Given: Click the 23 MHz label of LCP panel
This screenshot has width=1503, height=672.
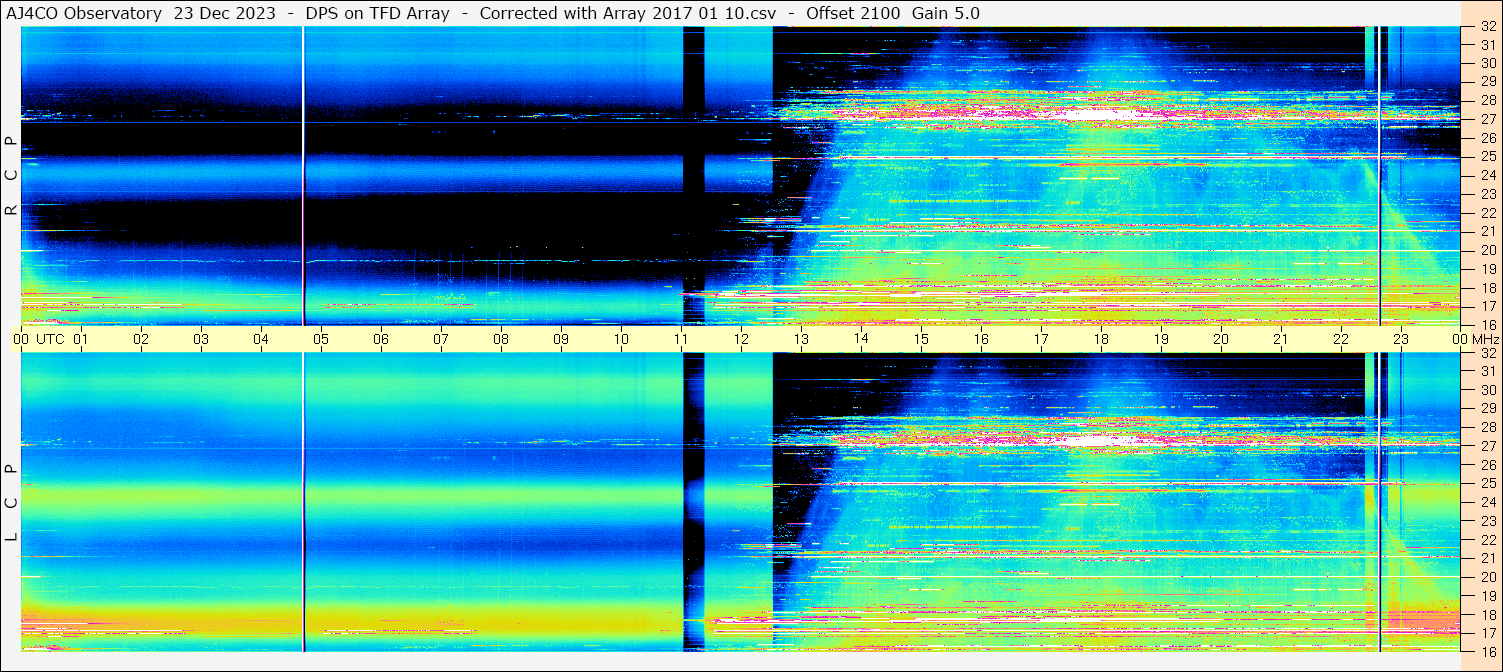Looking at the screenshot, I should (x=1487, y=521).
